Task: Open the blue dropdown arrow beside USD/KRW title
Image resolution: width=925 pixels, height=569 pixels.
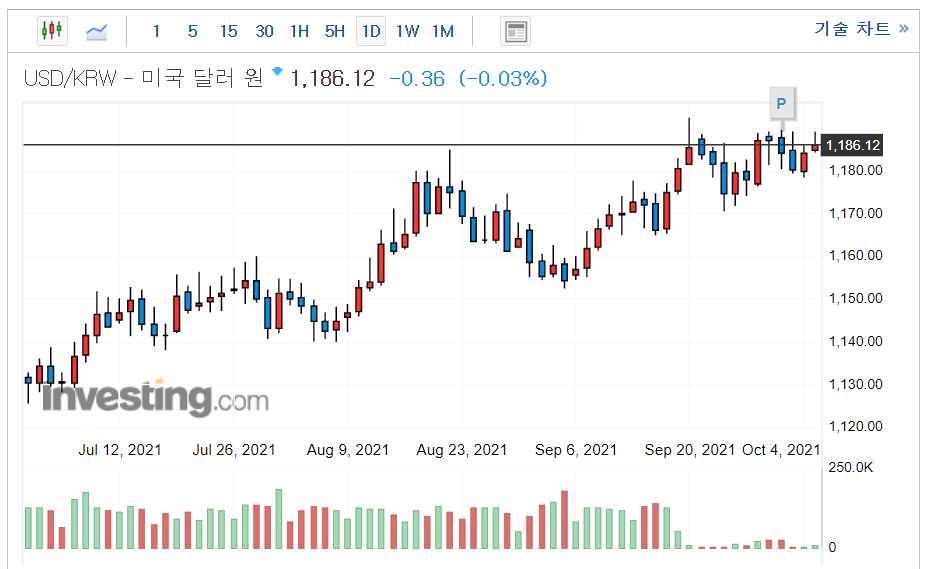Action: pyautogui.click(x=277, y=71)
